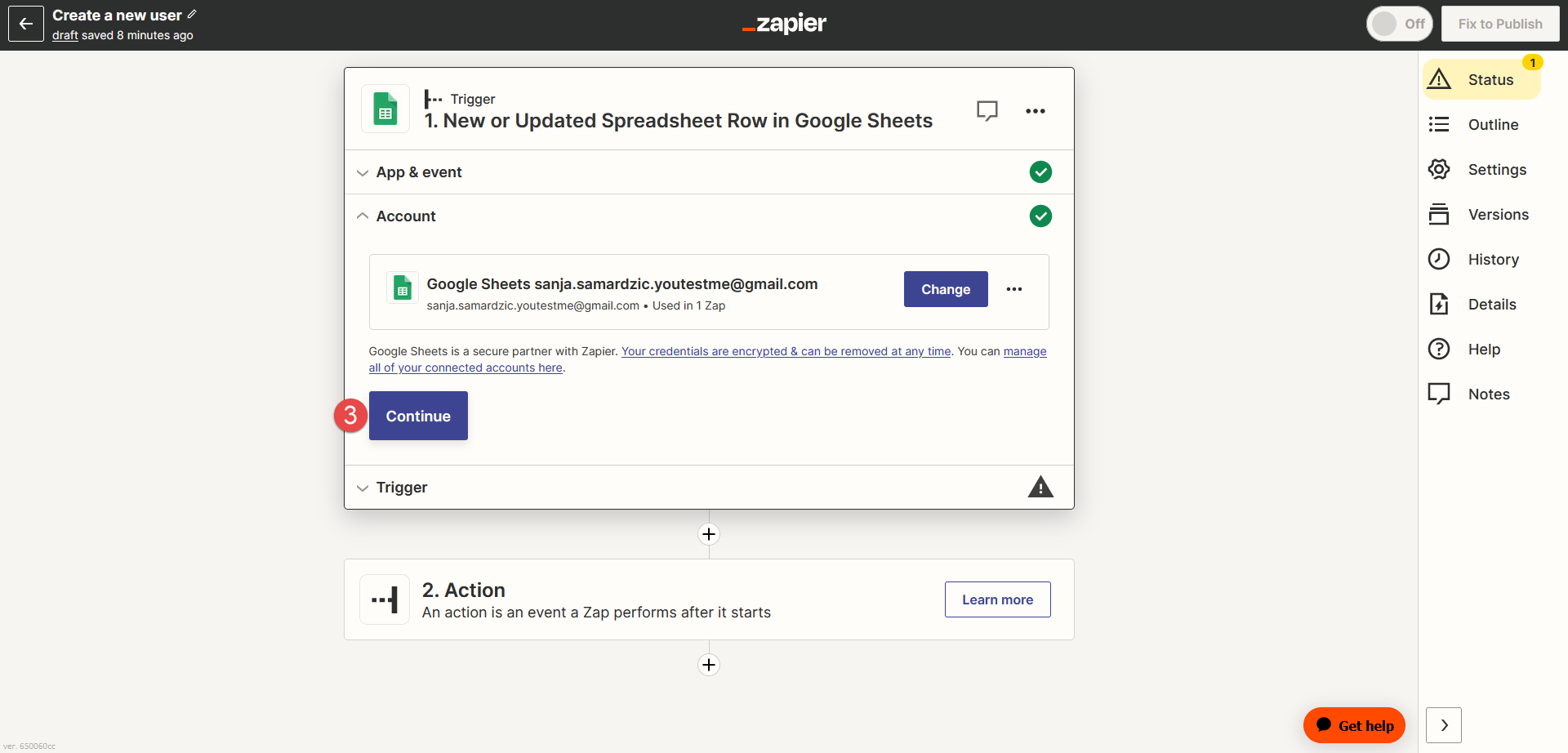This screenshot has width=1568, height=753.
Task: Click the Status warning triangle icon
Action: tap(1439, 79)
